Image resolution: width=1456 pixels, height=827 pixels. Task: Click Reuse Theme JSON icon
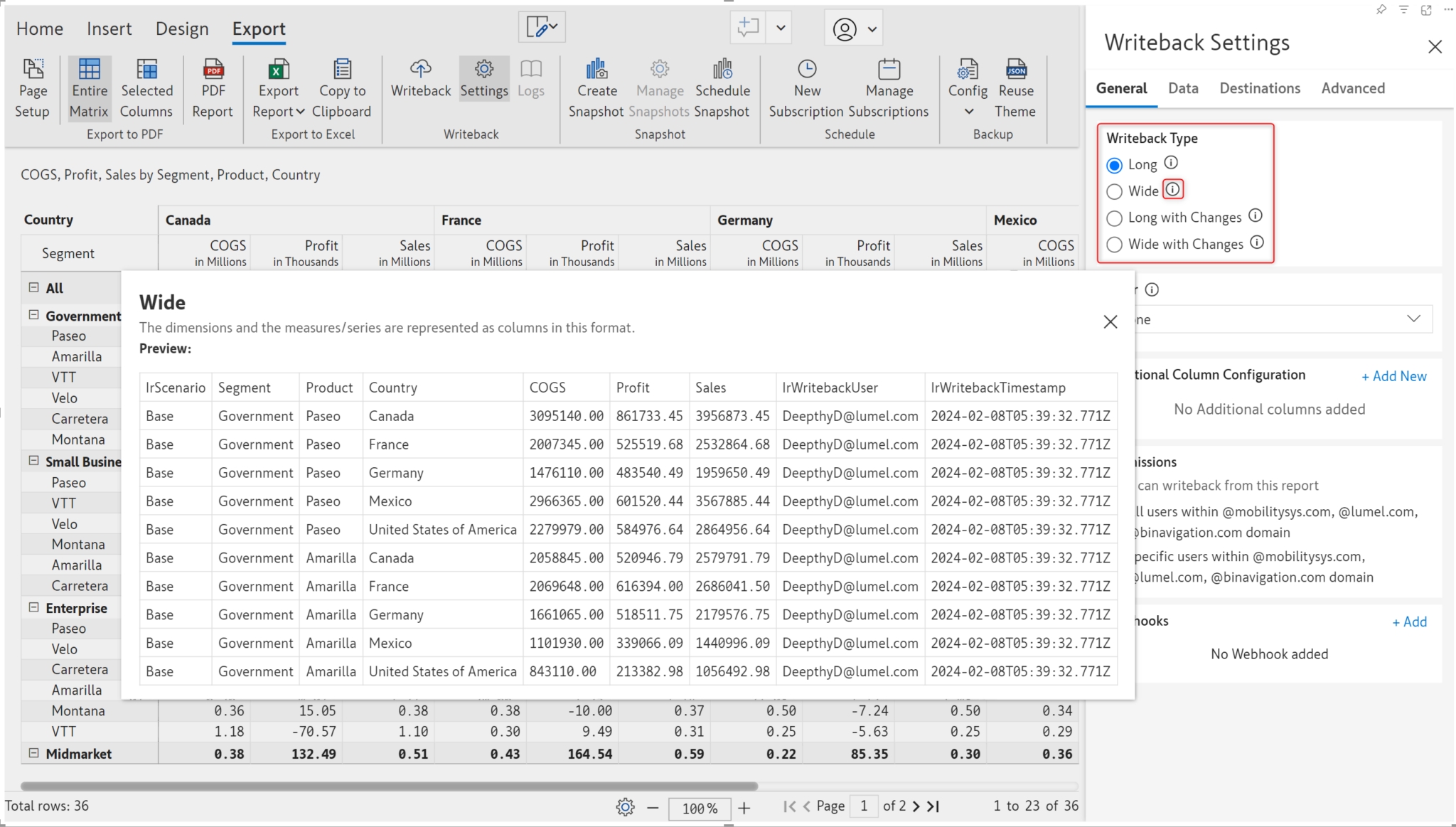(1016, 70)
